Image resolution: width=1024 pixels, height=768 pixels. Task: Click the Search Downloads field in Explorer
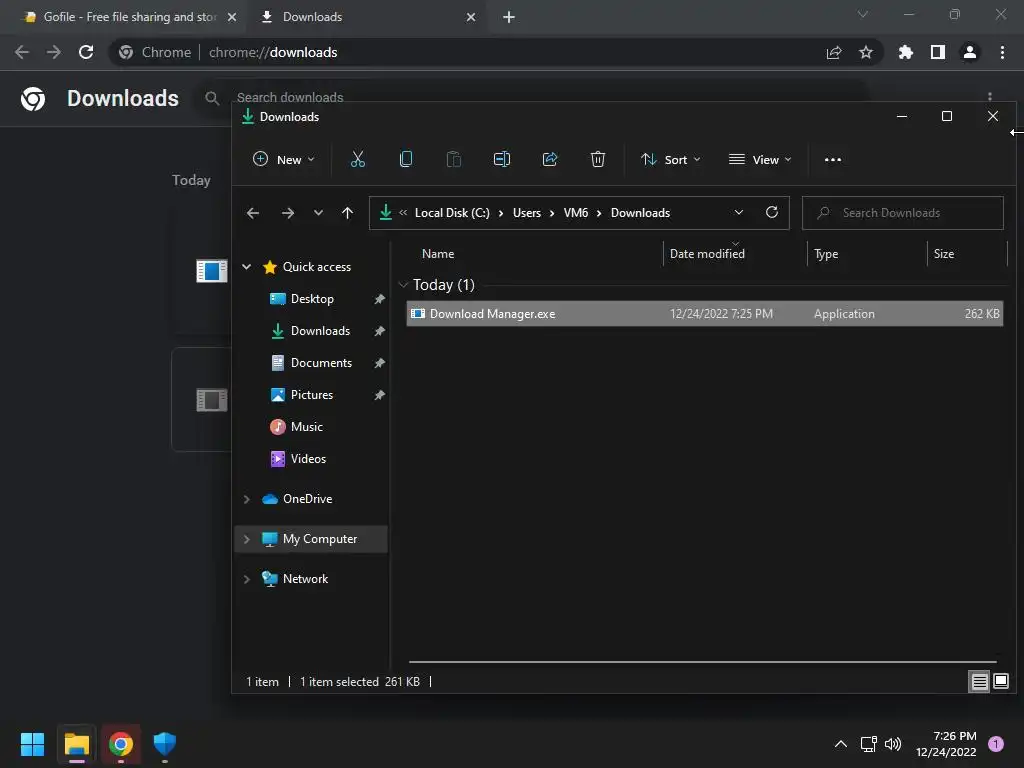pos(903,213)
